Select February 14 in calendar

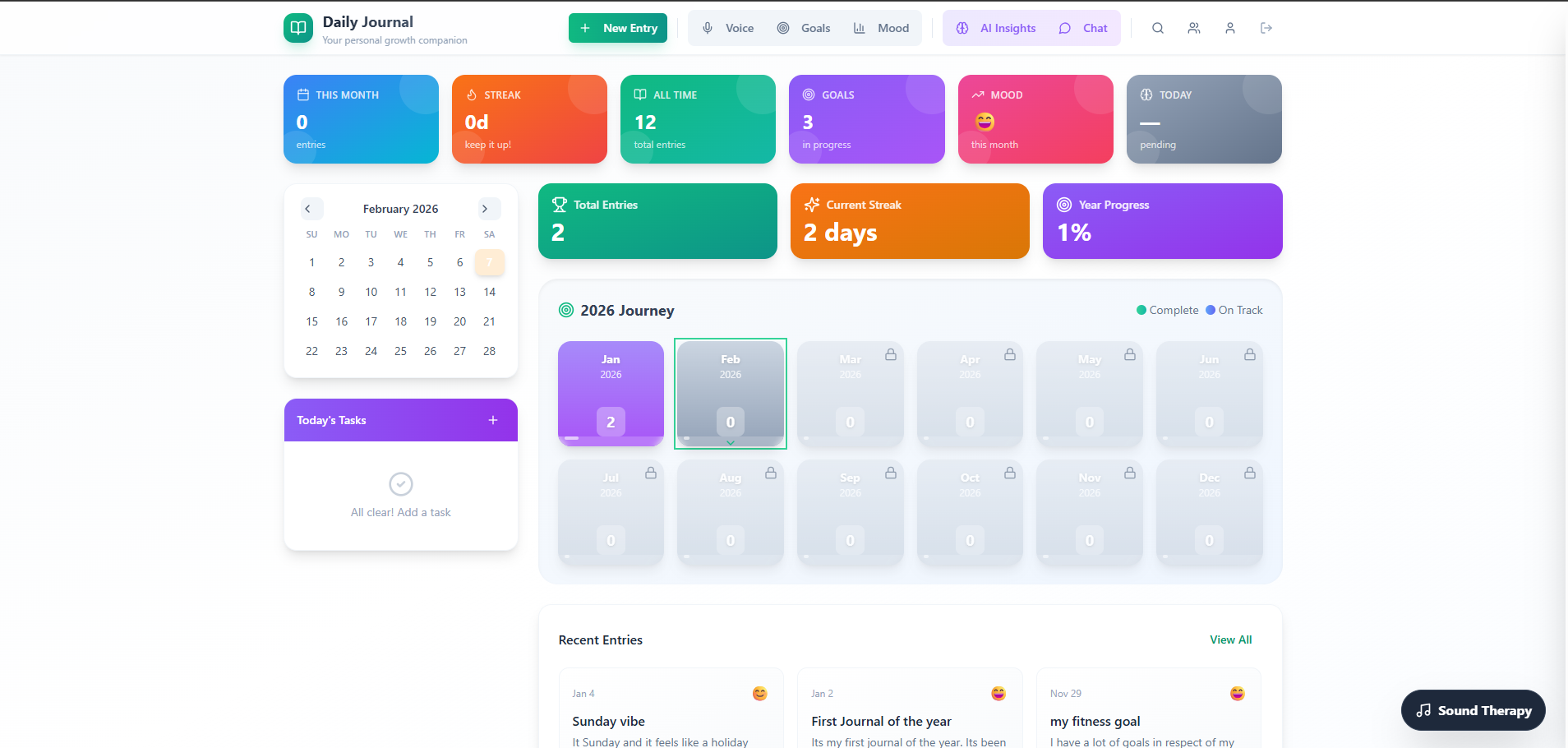click(490, 292)
